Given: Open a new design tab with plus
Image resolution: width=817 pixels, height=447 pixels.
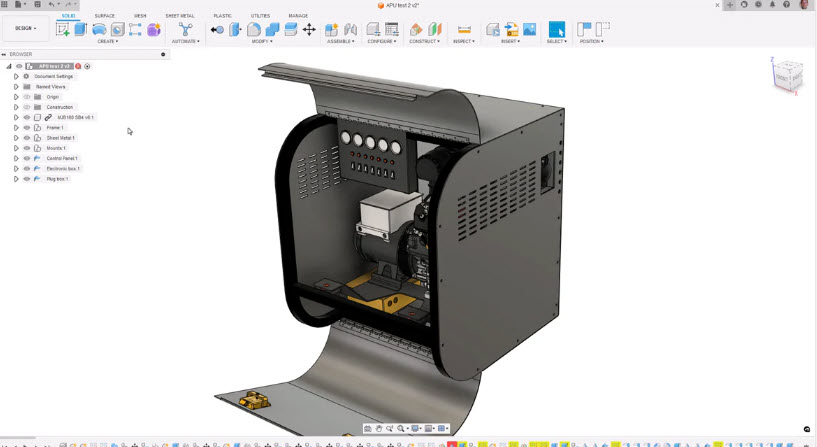Looking at the screenshot, I should (x=729, y=5).
